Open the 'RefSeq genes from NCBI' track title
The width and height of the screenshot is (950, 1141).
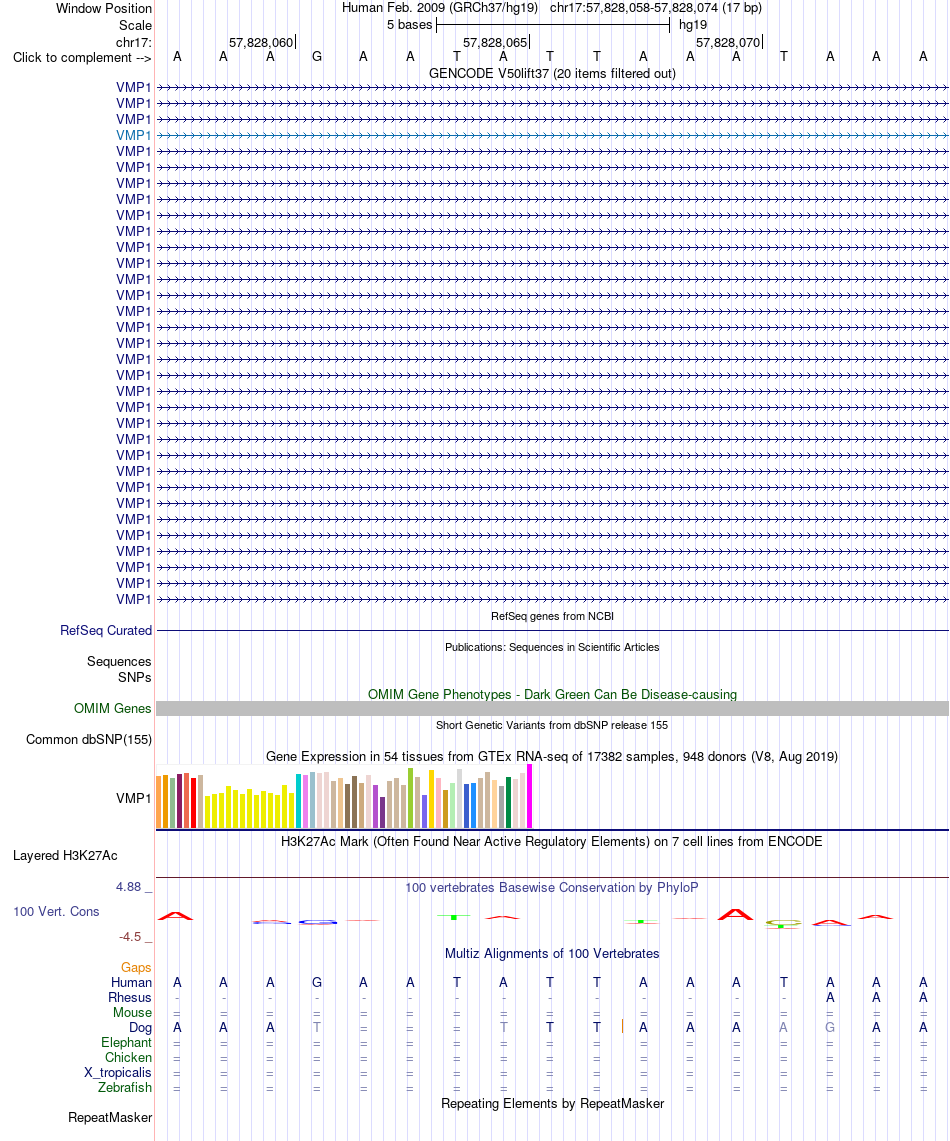[552, 616]
